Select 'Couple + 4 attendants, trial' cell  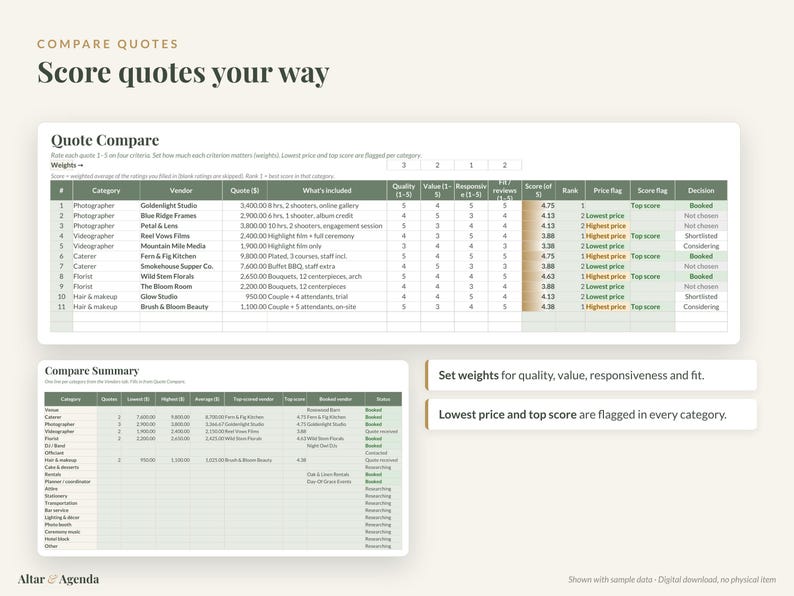pos(327,297)
